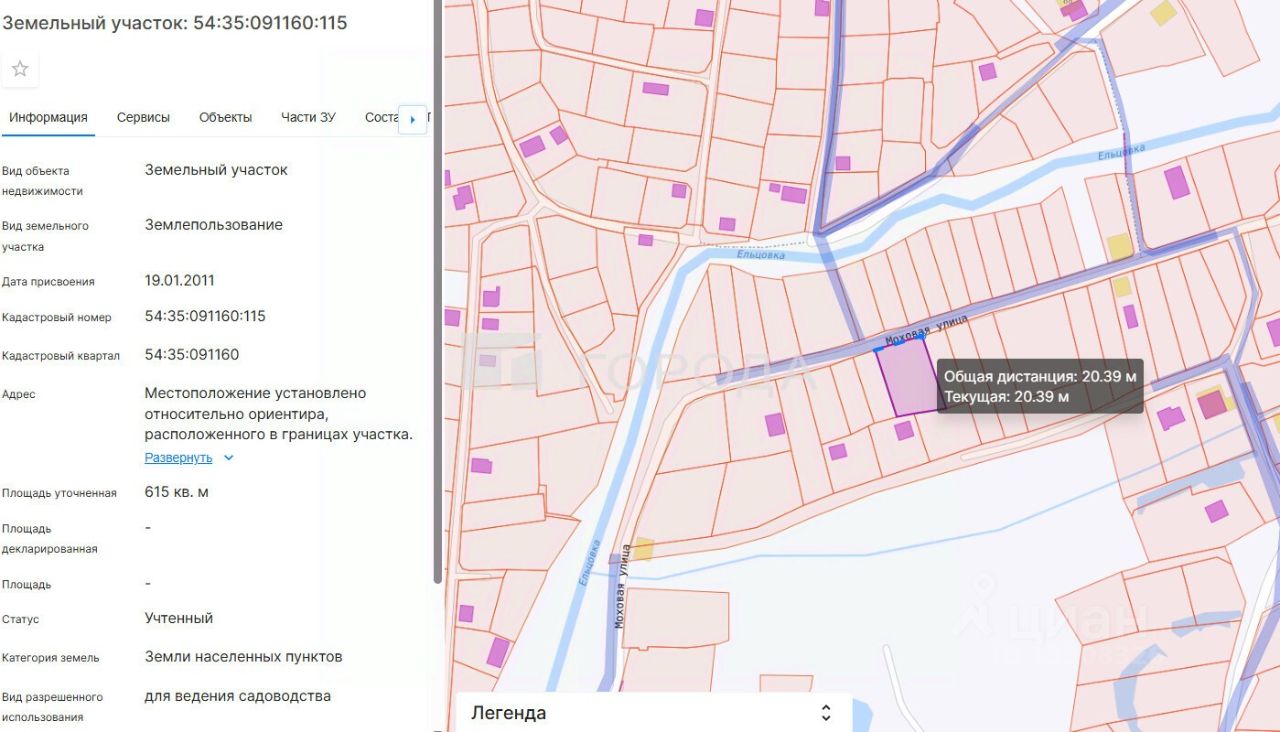
Task: Select the highlighted purple land plot on the map
Action: 910,378
